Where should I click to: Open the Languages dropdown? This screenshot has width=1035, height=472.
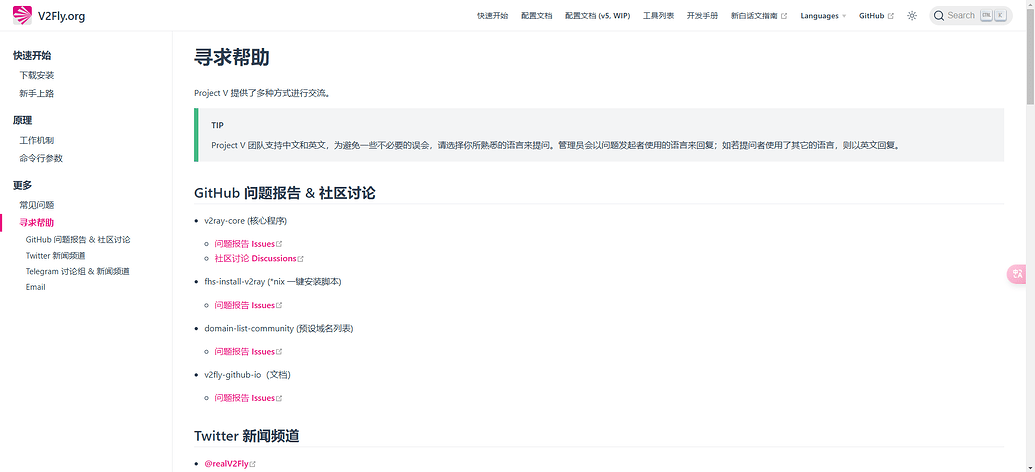(x=823, y=16)
